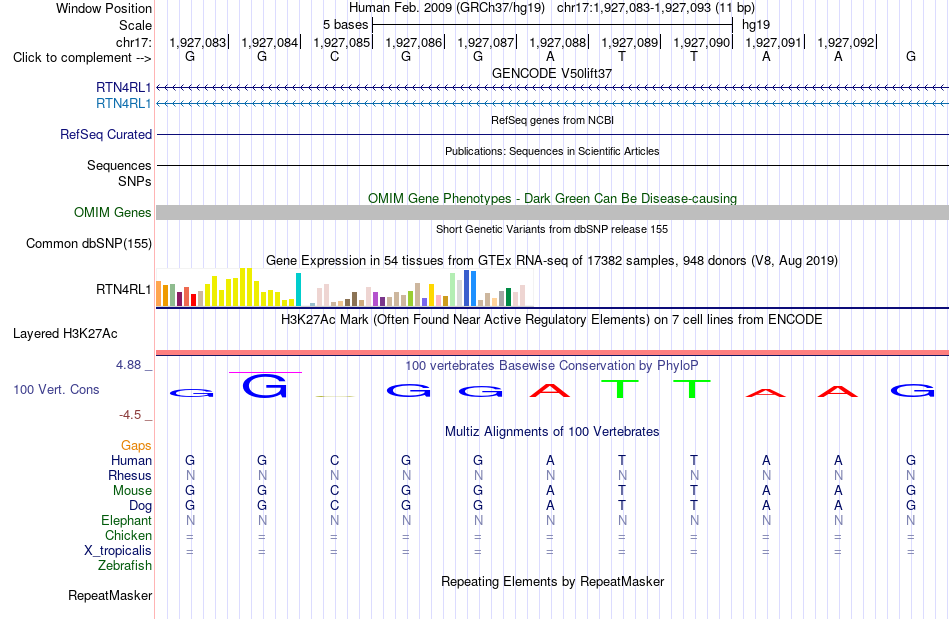Image resolution: width=950 pixels, height=619 pixels.
Task: Click the RTN4RL1 label beside the GTEx bar chart
Action: coord(124,290)
